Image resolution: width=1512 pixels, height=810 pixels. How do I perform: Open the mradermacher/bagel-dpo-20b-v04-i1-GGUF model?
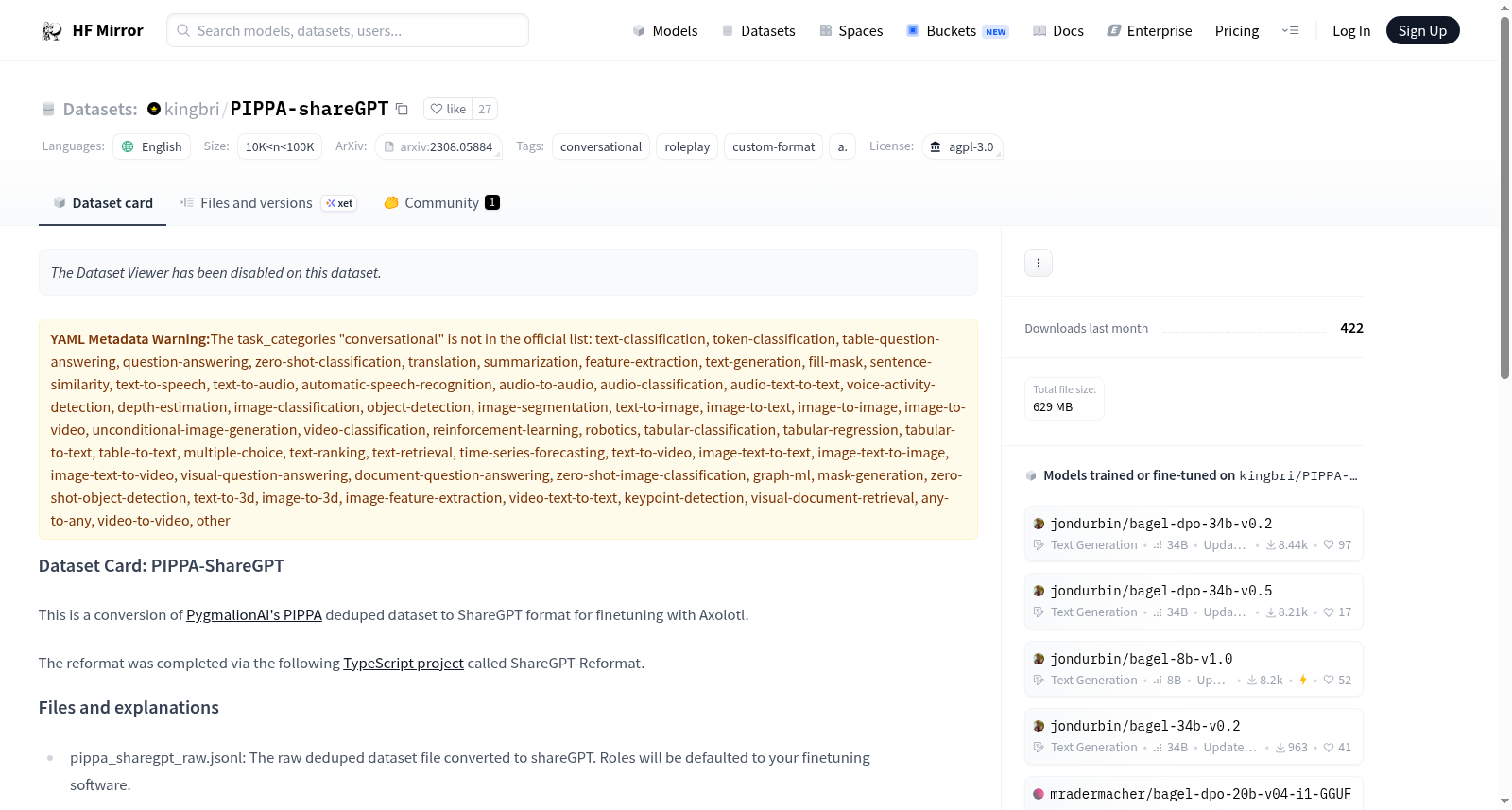[x=1194, y=794]
